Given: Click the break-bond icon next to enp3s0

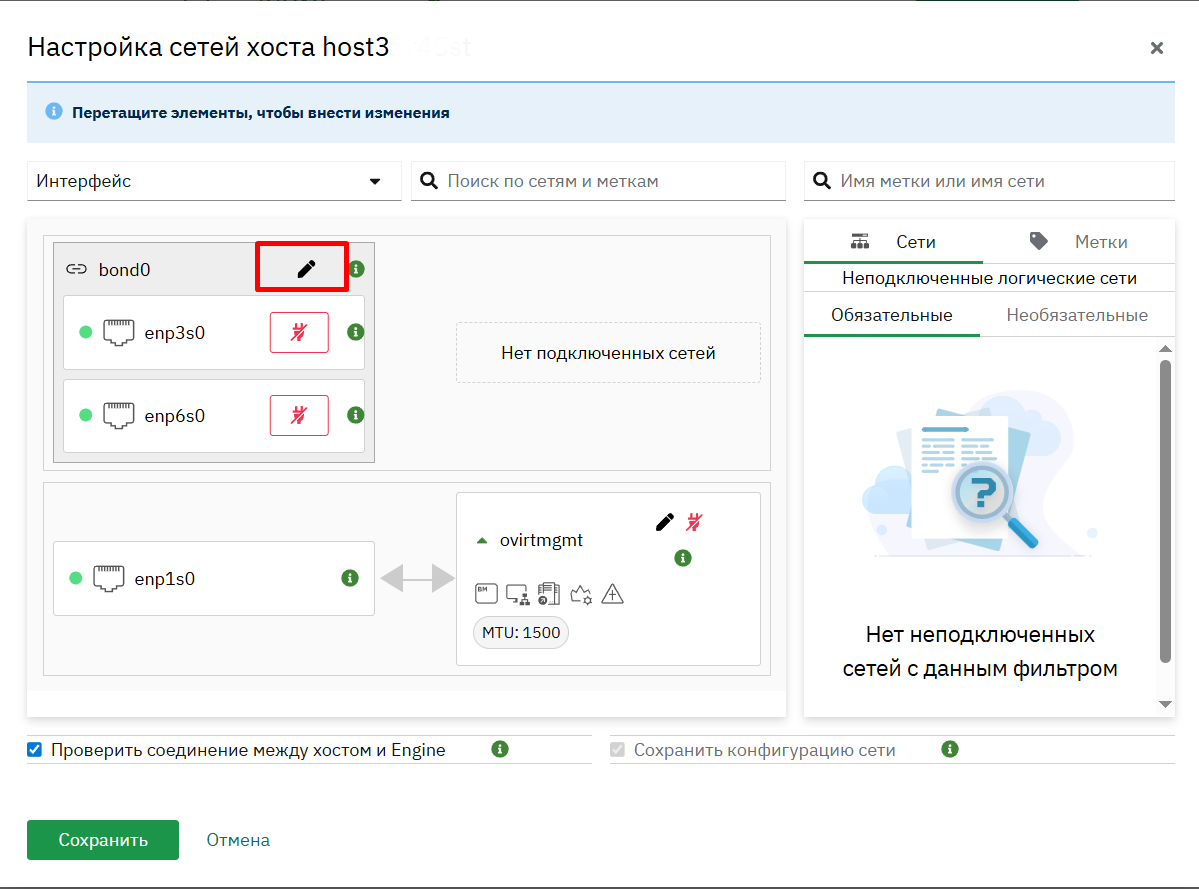Looking at the screenshot, I should tap(299, 333).
